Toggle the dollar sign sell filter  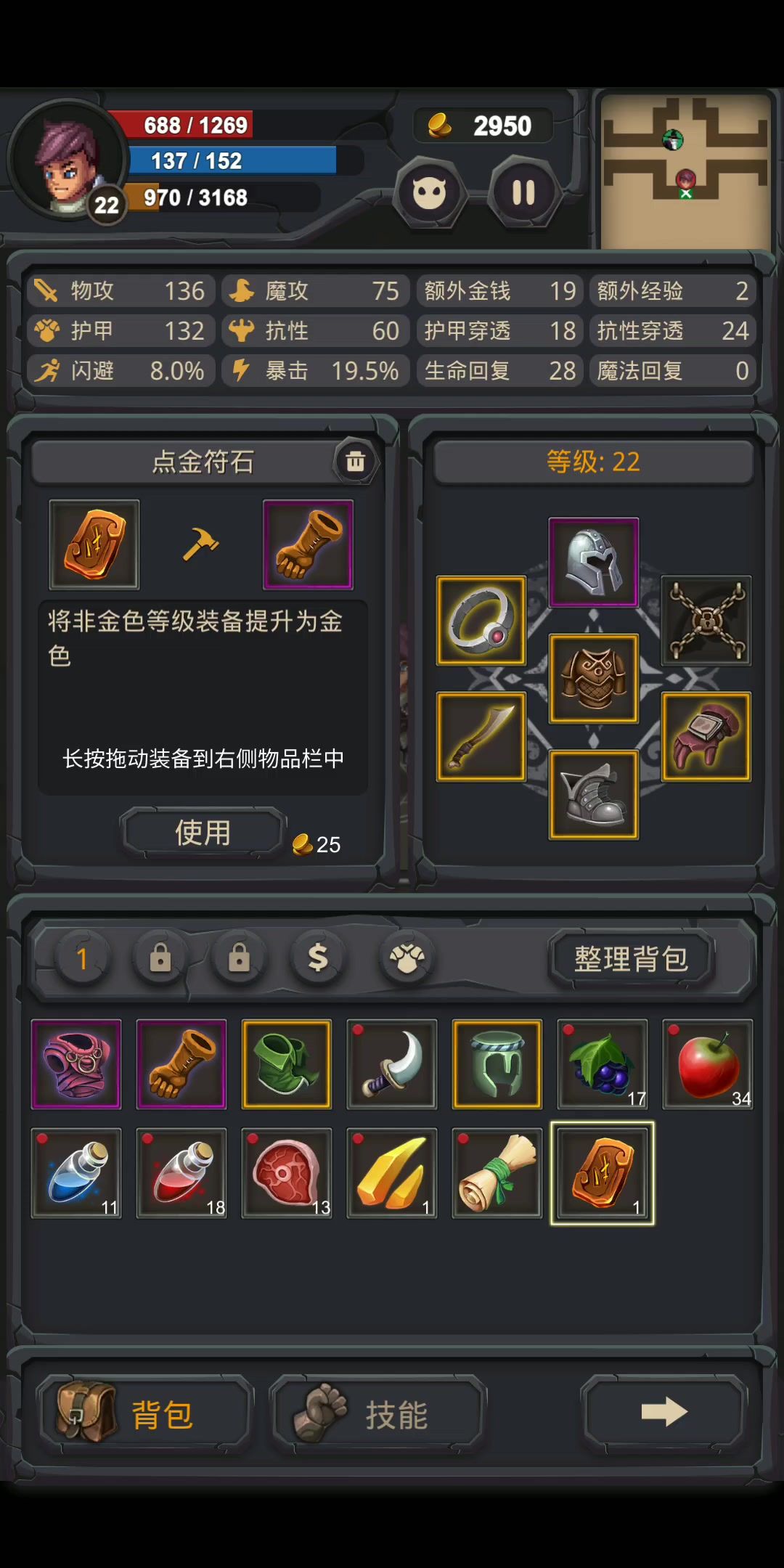click(318, 958)
